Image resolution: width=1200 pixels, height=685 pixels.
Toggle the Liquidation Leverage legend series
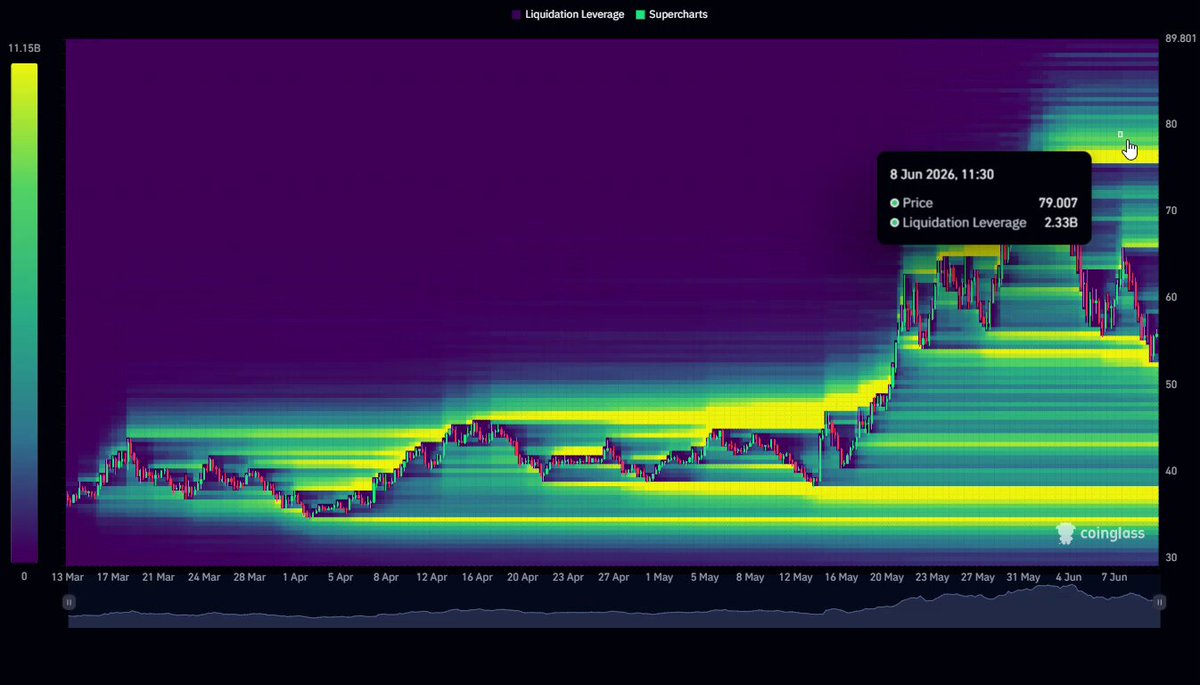568,15
